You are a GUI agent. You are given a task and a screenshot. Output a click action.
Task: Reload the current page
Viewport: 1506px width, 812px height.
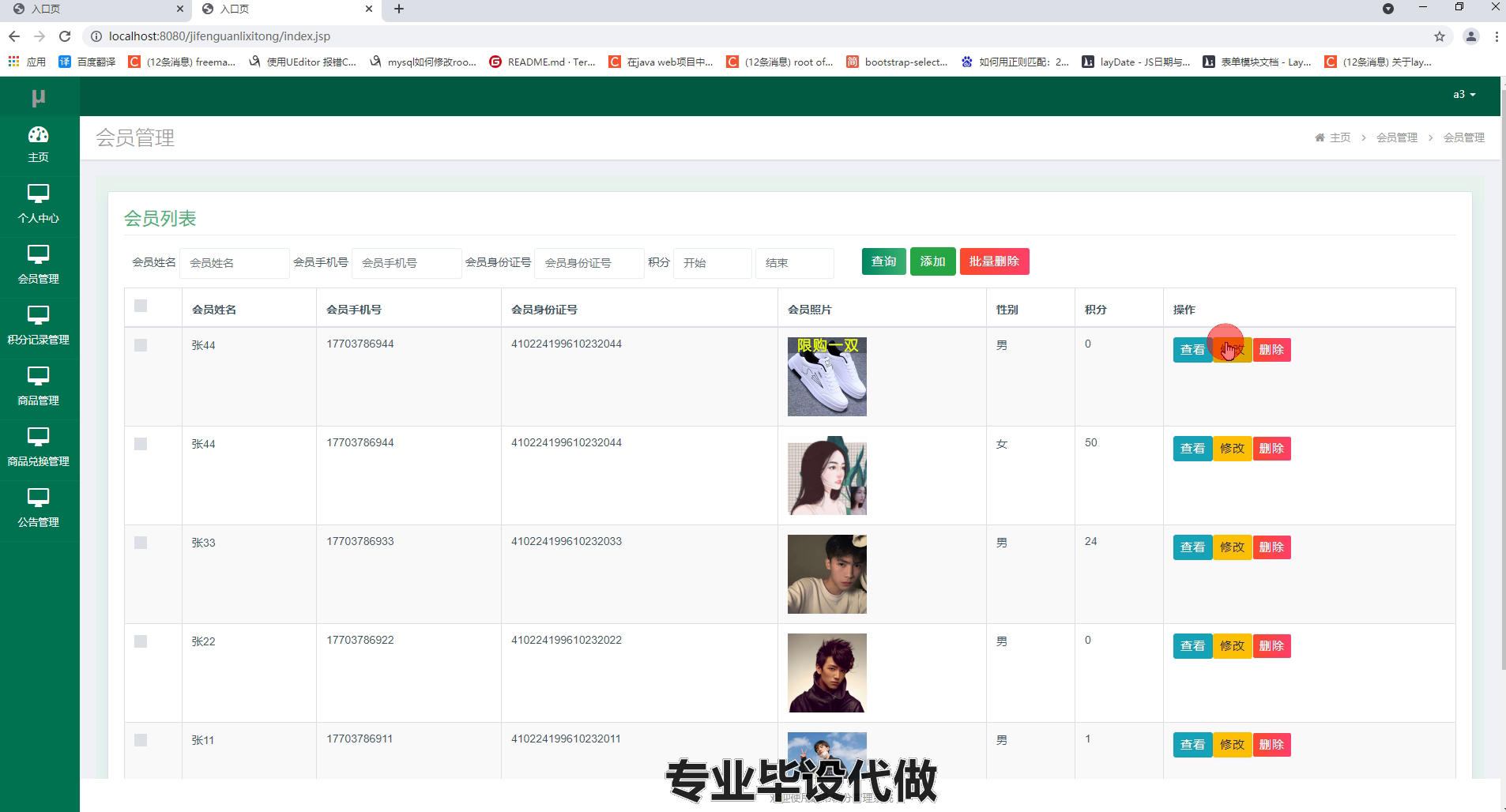tap(65, 36)
